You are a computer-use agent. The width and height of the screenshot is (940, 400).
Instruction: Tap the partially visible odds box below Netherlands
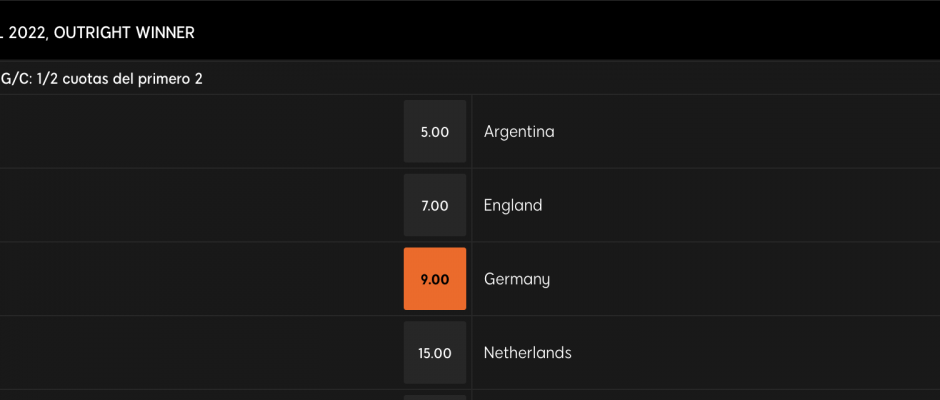point(435,398)
